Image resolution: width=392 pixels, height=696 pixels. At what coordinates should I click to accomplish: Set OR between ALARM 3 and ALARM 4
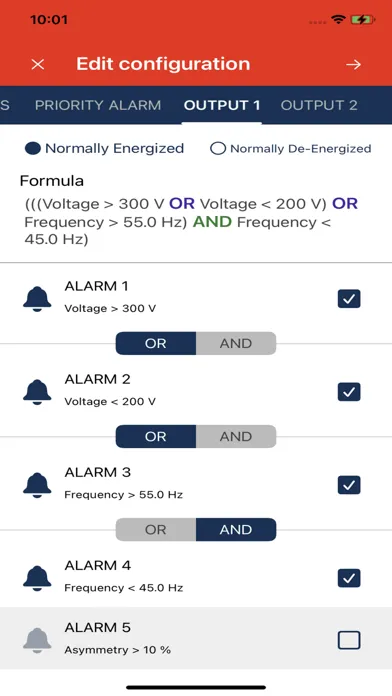click(155, 530)
